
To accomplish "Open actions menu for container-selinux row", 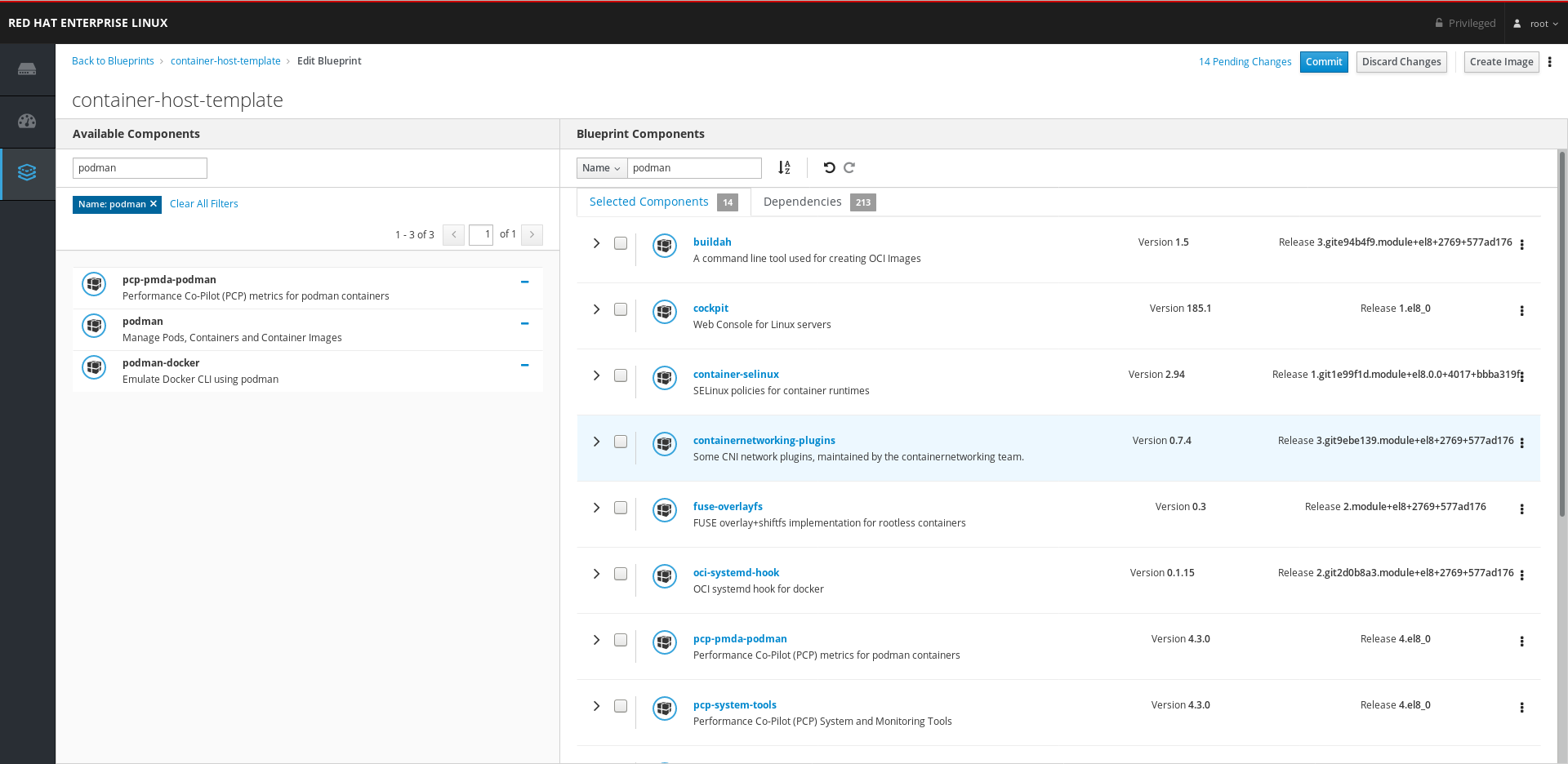I will tap(1521, 377).
